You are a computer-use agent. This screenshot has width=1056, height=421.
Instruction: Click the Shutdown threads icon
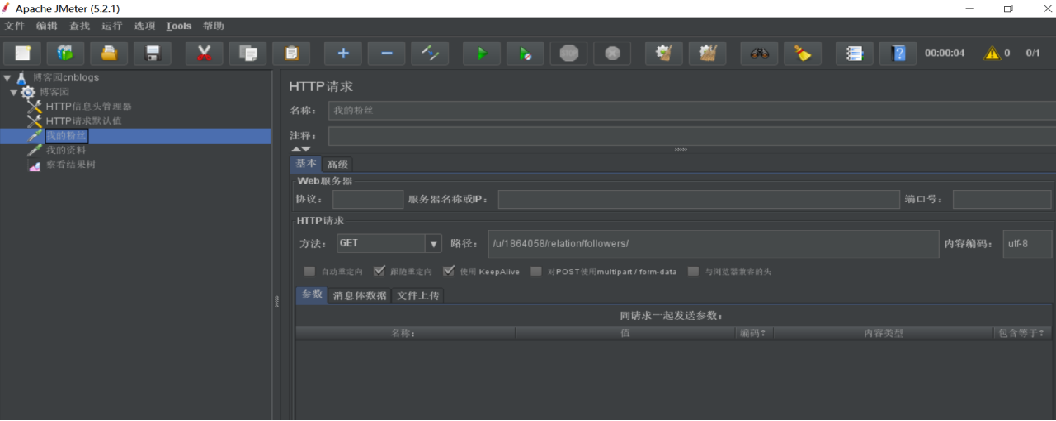(x=612, y=53)
